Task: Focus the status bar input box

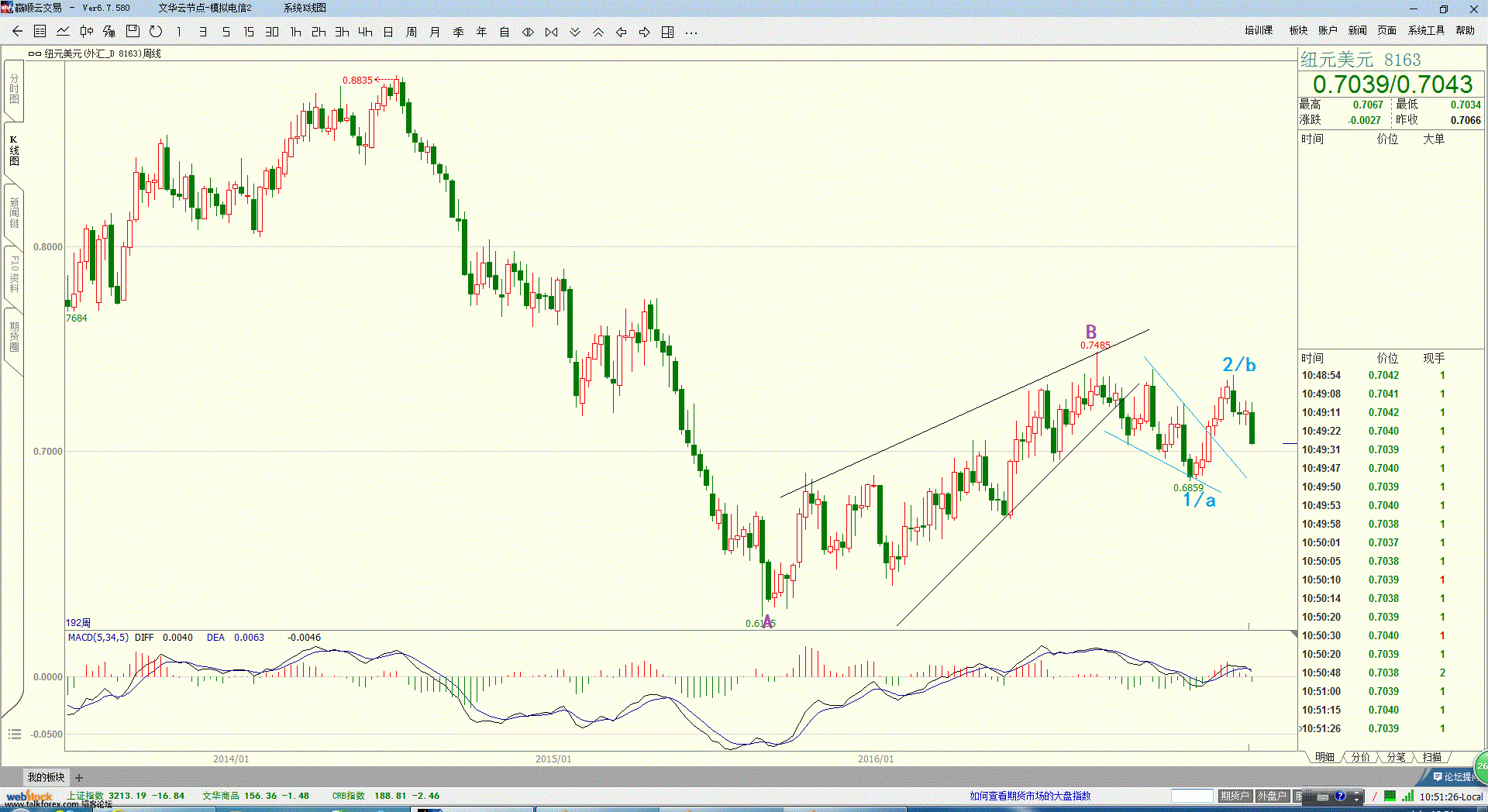Action: (x=1192, y=796)
